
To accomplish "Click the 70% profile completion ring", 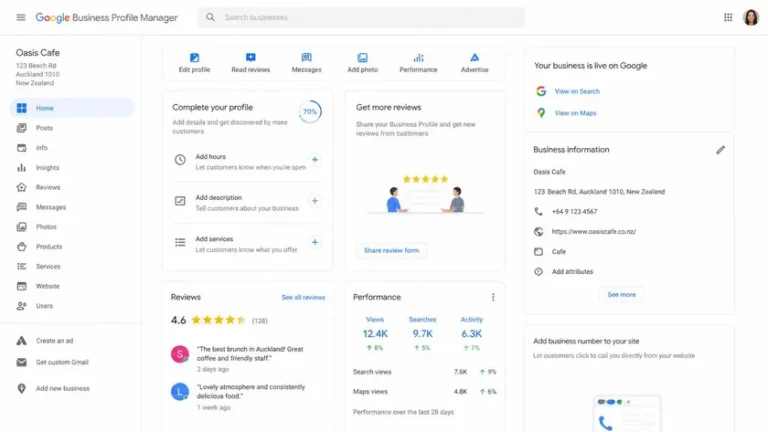I will (310, 112).
